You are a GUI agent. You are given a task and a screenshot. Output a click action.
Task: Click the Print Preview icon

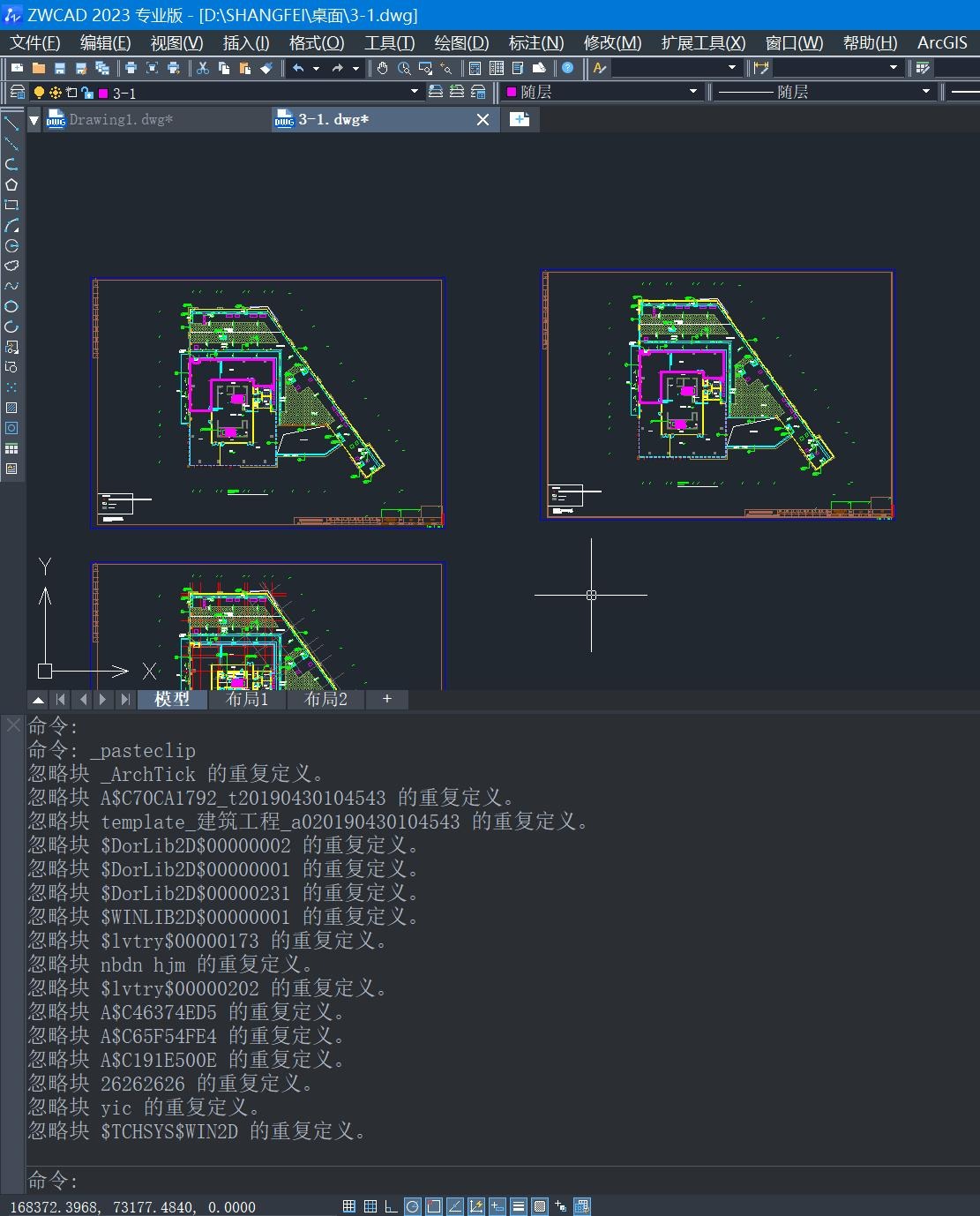[152, 68]
